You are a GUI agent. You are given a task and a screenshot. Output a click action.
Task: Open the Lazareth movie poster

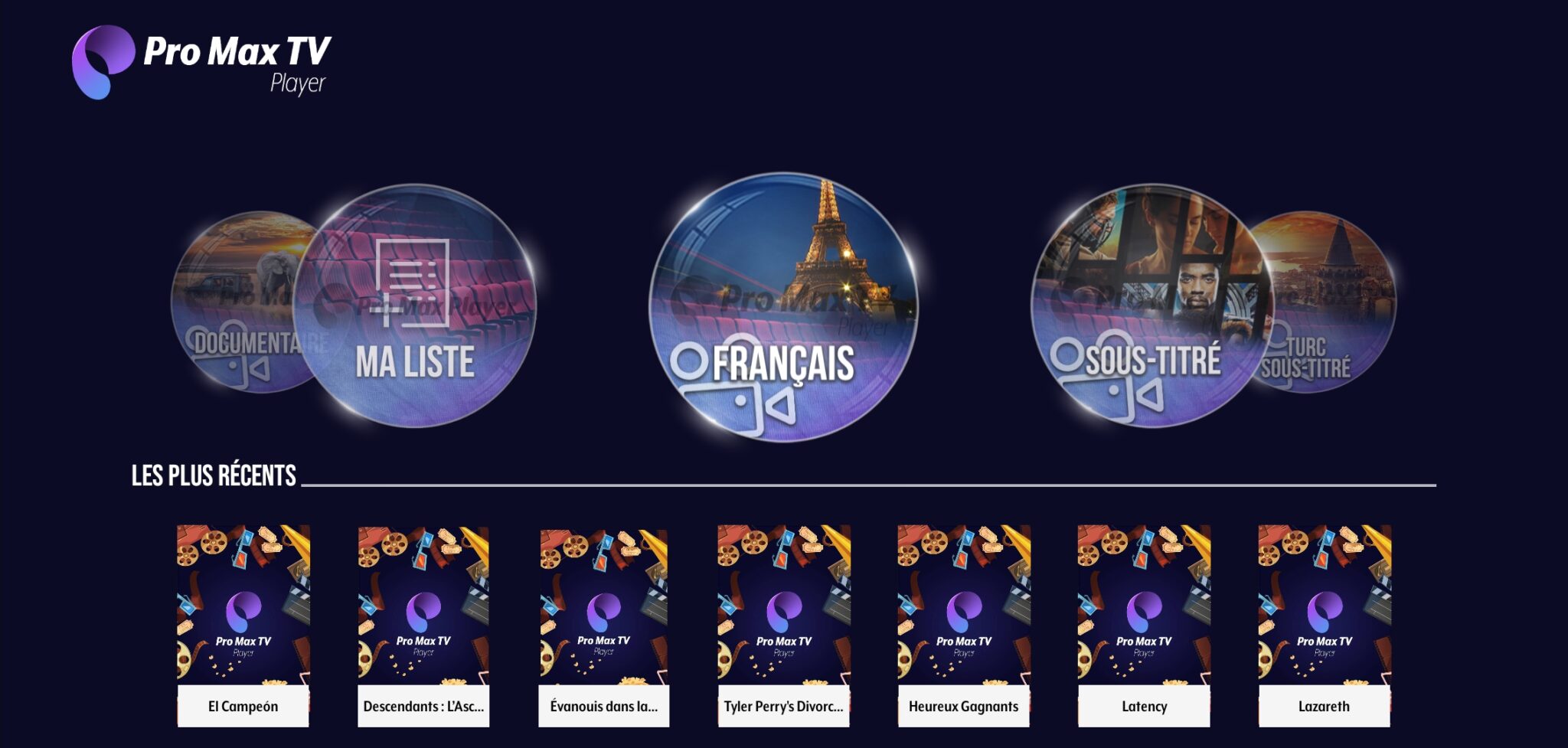pyautogui.click(x=1325, y=605)
